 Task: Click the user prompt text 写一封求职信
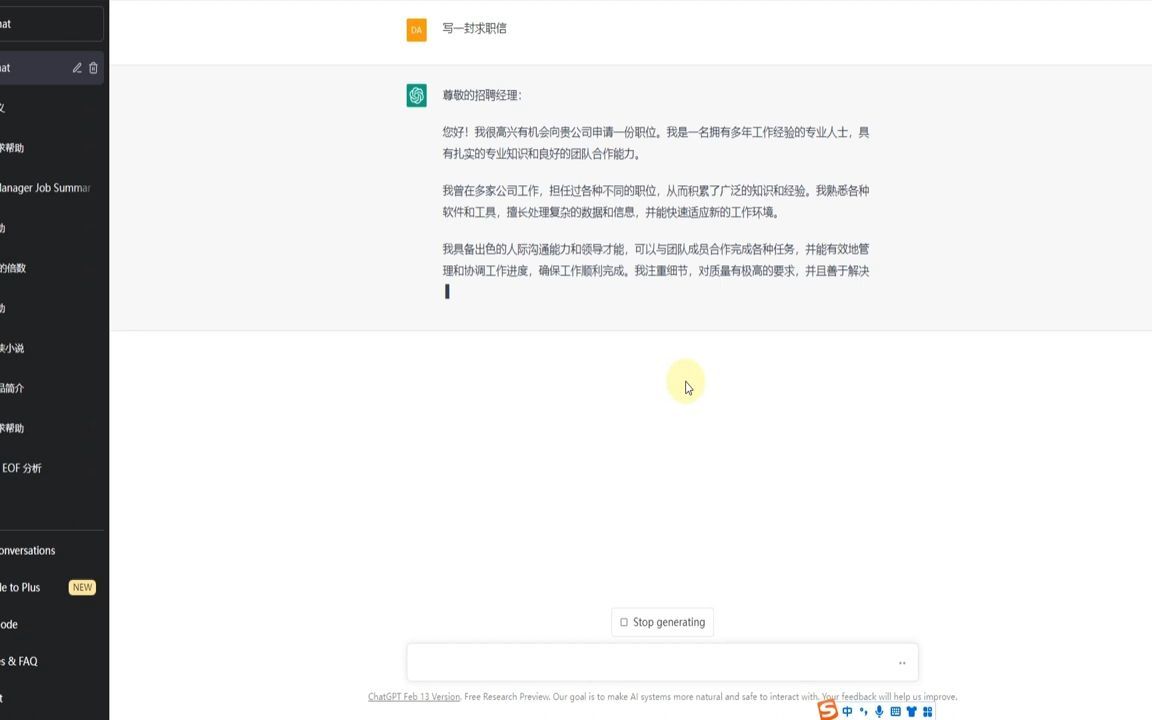tap(475, 29)
